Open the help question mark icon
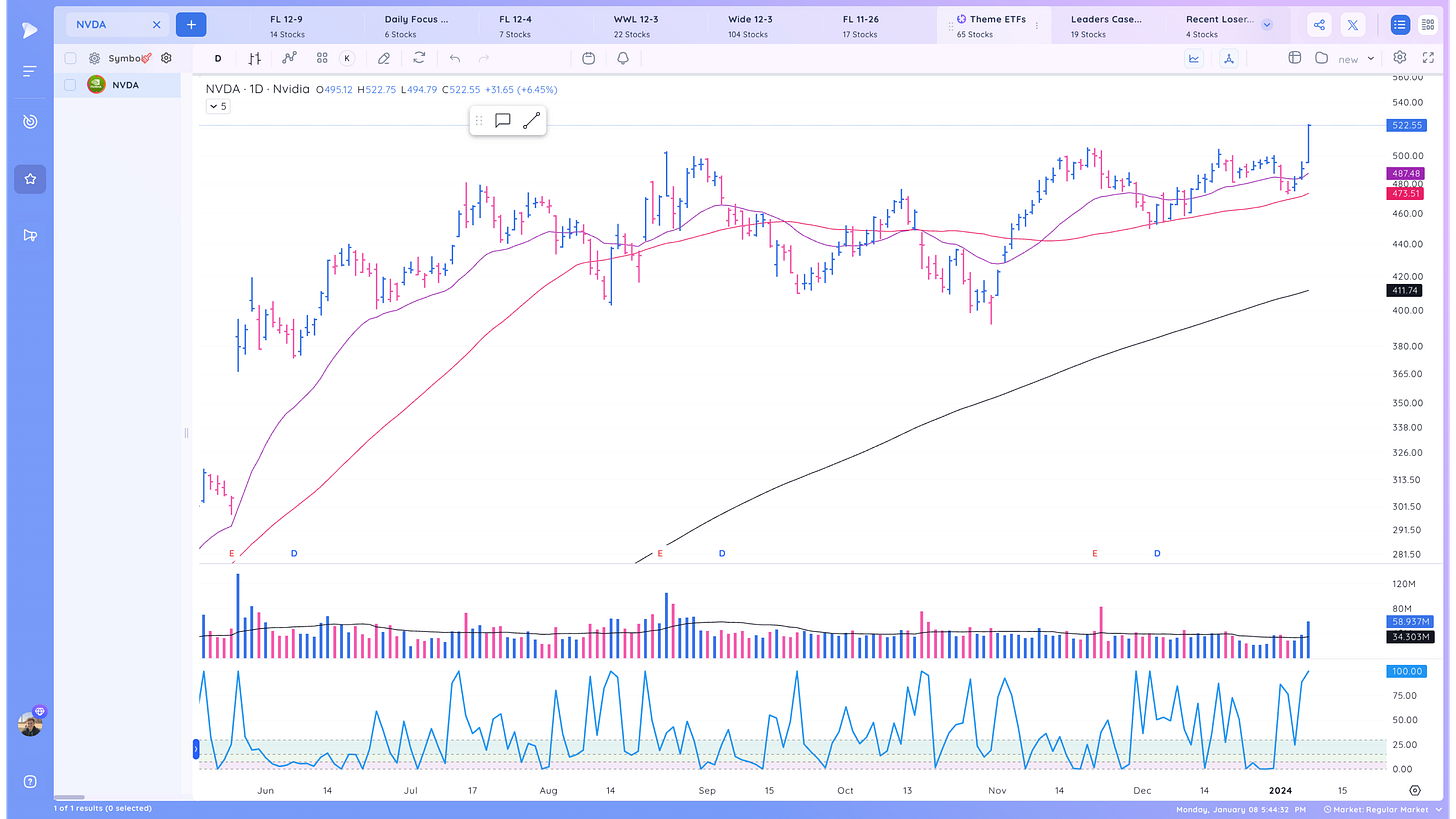Viewport: 1456px width, 819px height. pyautogui.click(x=29, y=781)
